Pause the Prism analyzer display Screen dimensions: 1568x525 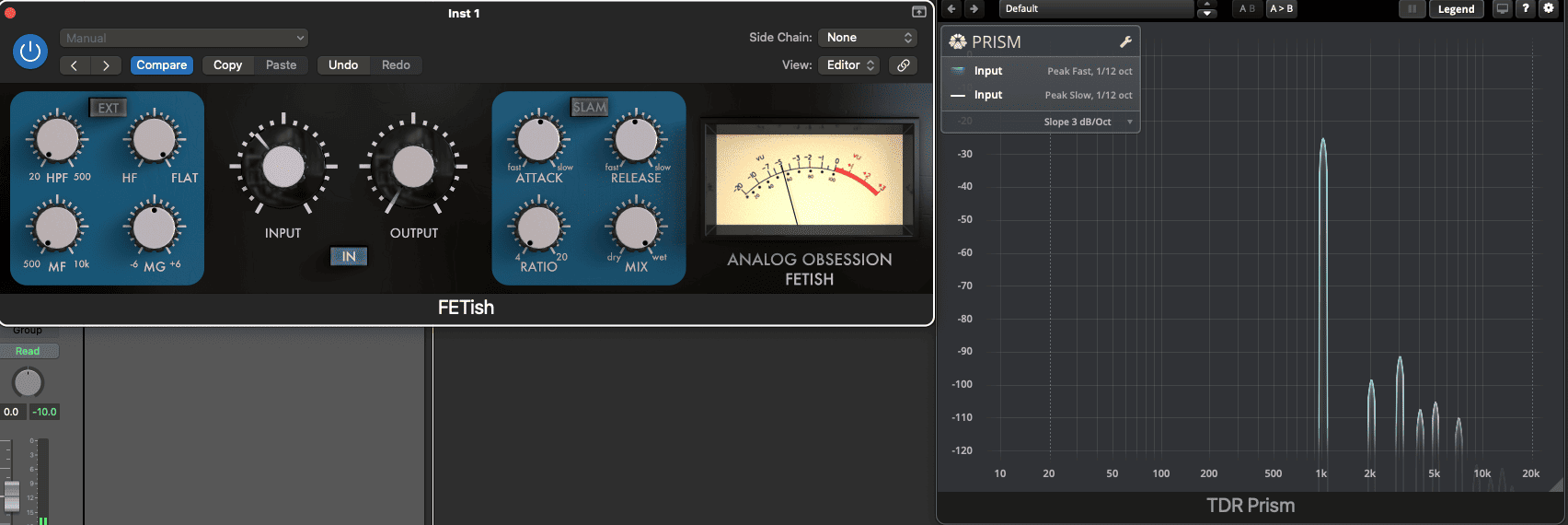1412,8
